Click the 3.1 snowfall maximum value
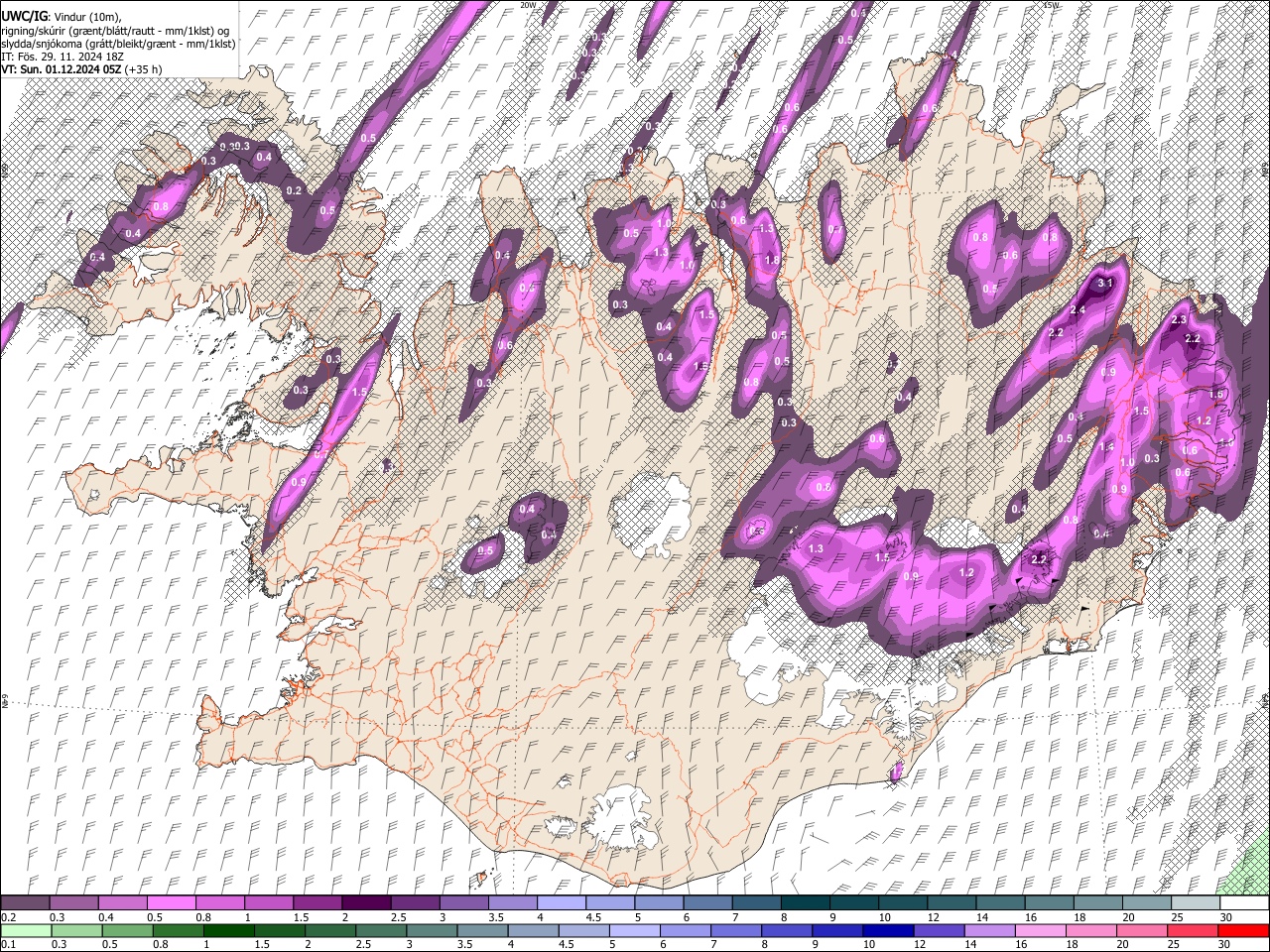The height and width of the screenshot is (952, 1270). point(1106,284)
